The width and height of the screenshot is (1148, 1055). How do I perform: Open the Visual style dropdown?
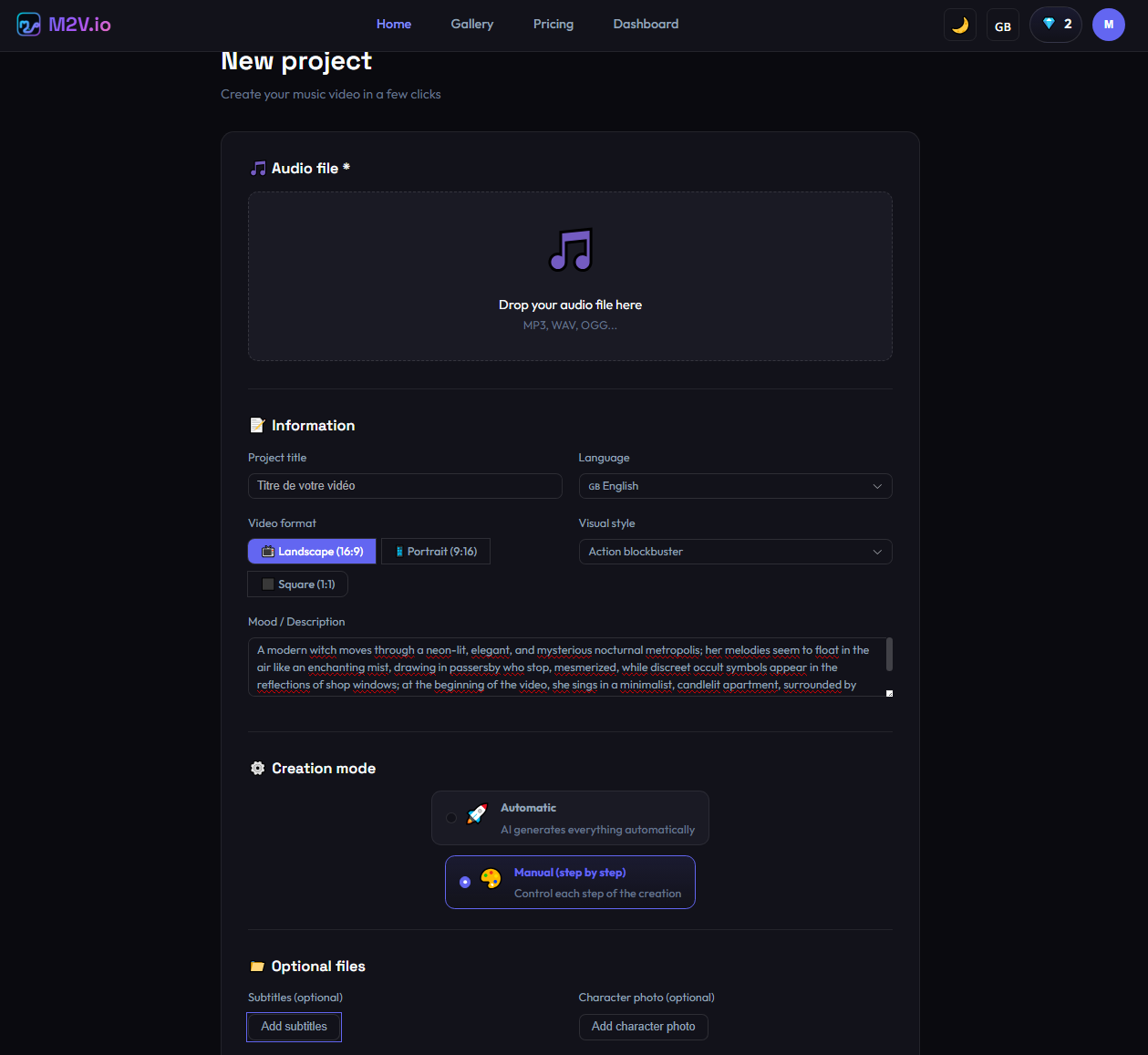point(735,552)
